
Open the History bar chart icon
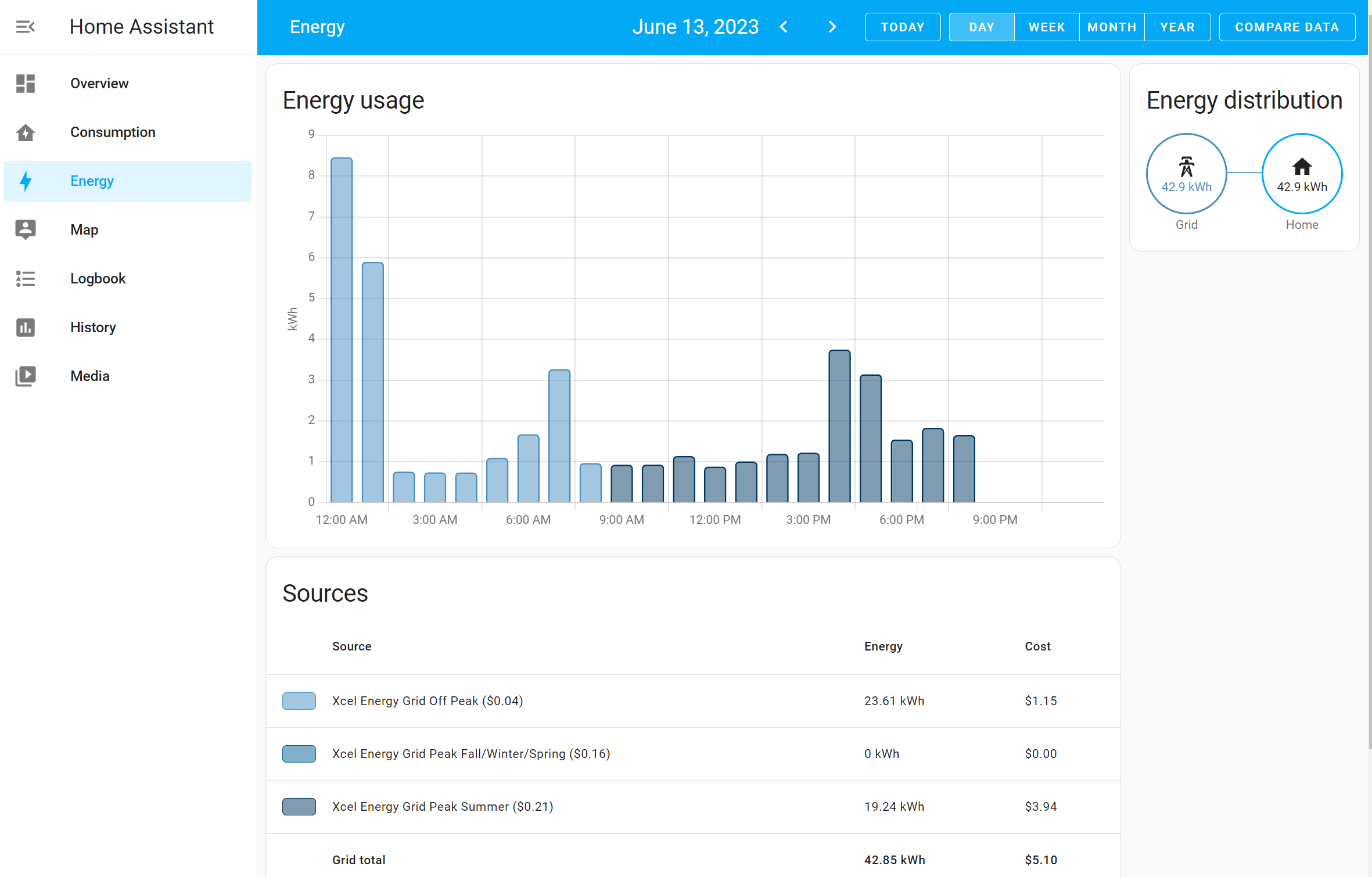click(x=26, y=328)
